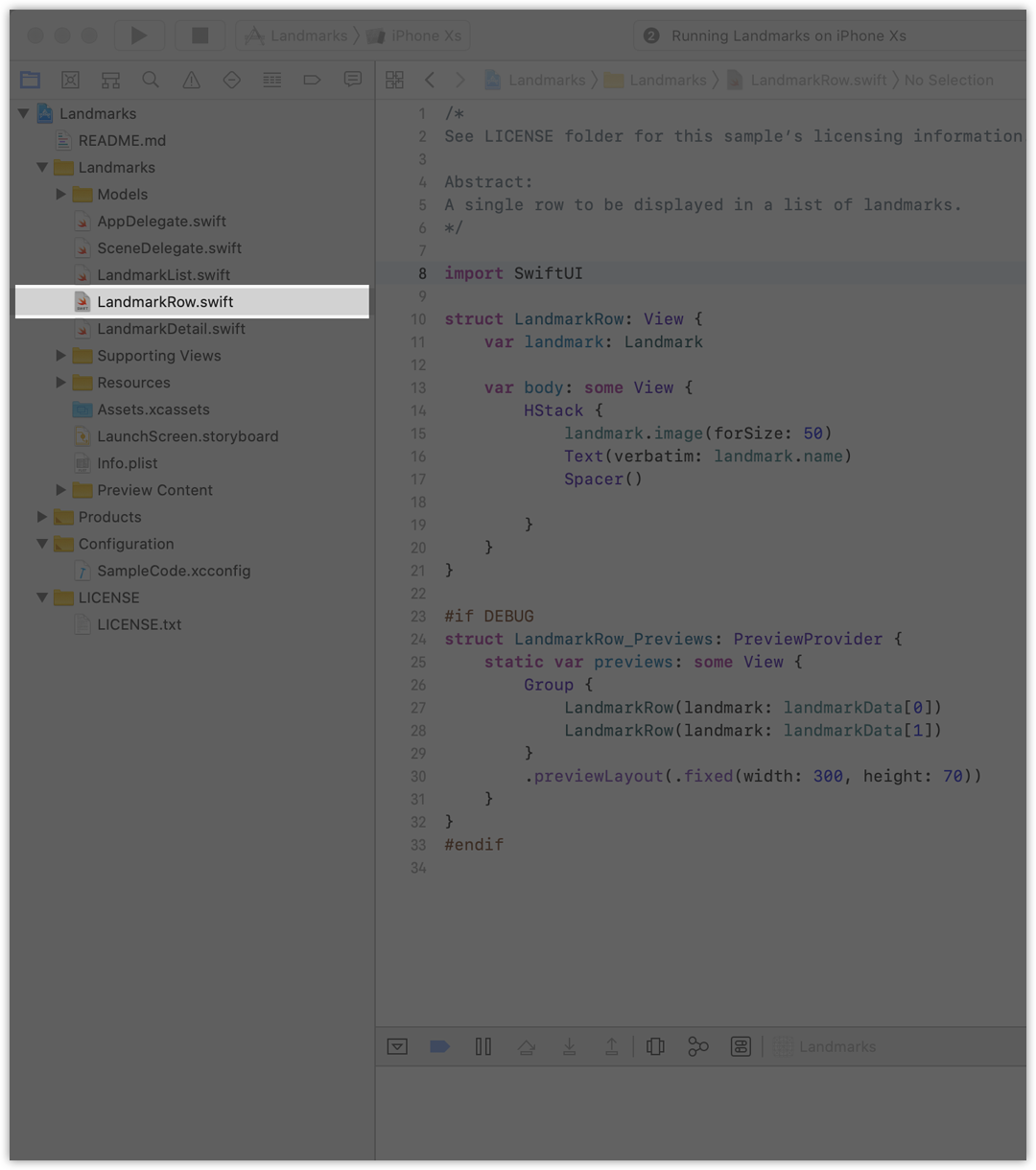Collapse the LICENSE folder
This screenshot has height=1170, width=1036.
coord(42,597)
